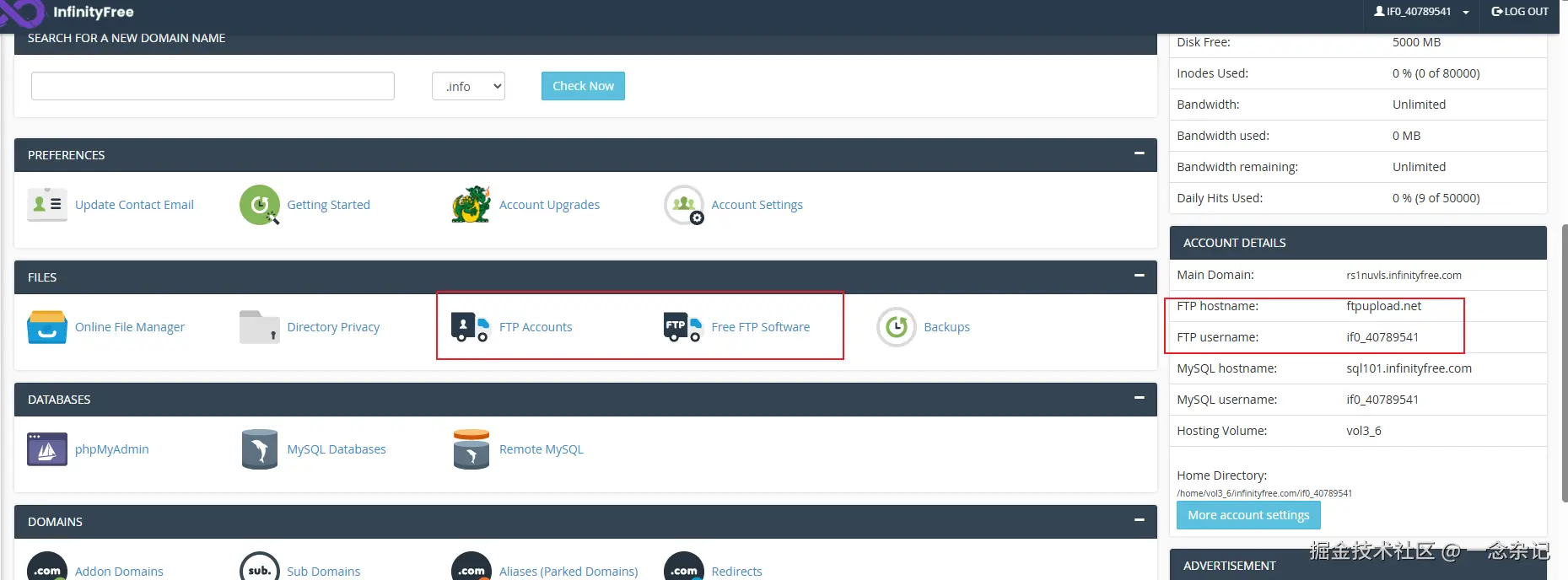Viewport: 1568px width, 580px height.
Task: Select MySQL hostname sql101.infinityfree.com
Action: [1409, 368]
